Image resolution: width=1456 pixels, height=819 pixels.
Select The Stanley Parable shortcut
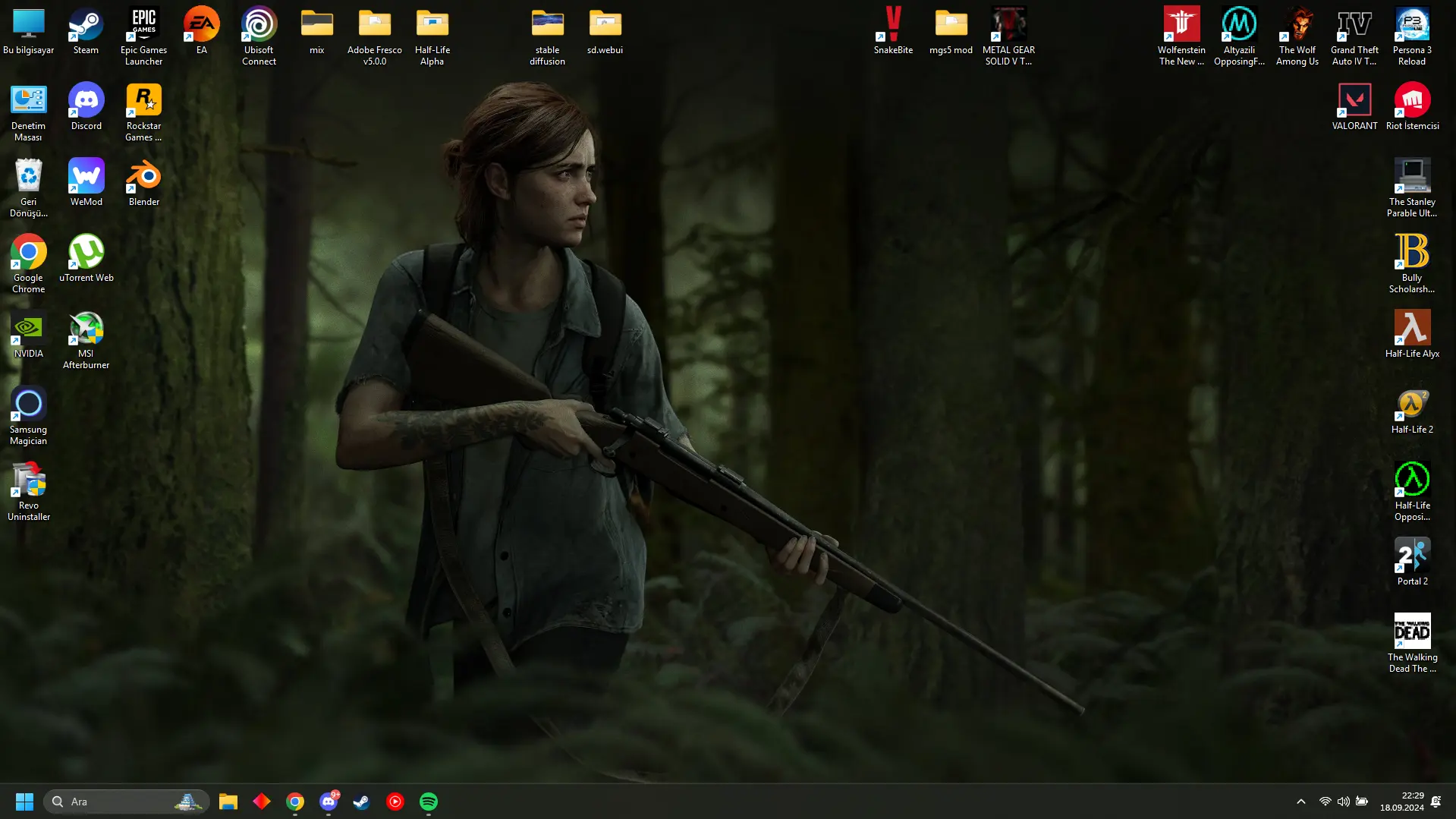pos(1413,188)
